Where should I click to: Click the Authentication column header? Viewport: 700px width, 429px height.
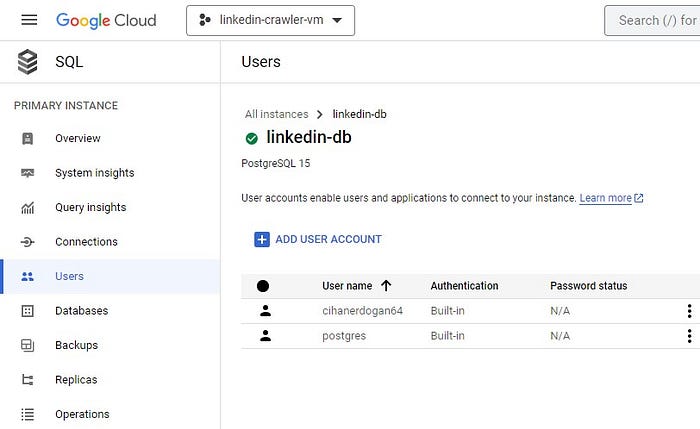point(464,286)
